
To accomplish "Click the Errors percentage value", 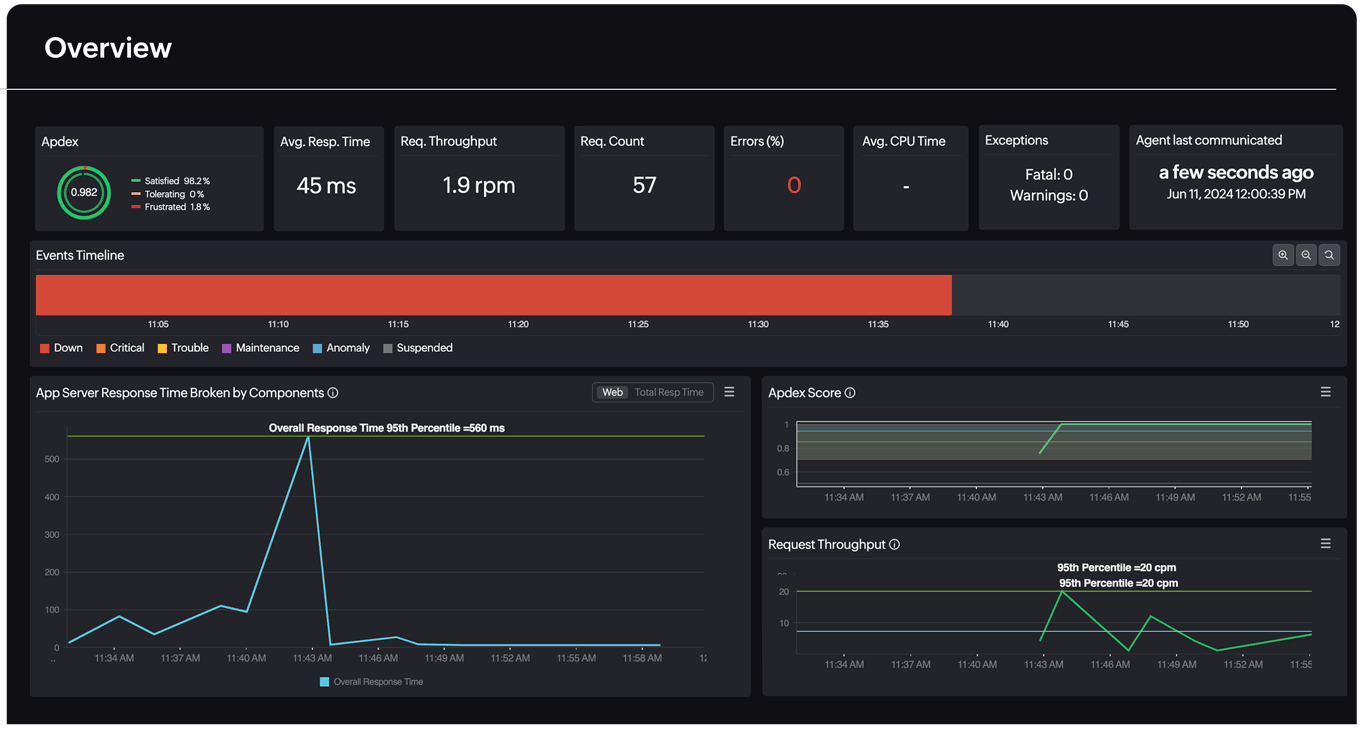I will 794,185.
